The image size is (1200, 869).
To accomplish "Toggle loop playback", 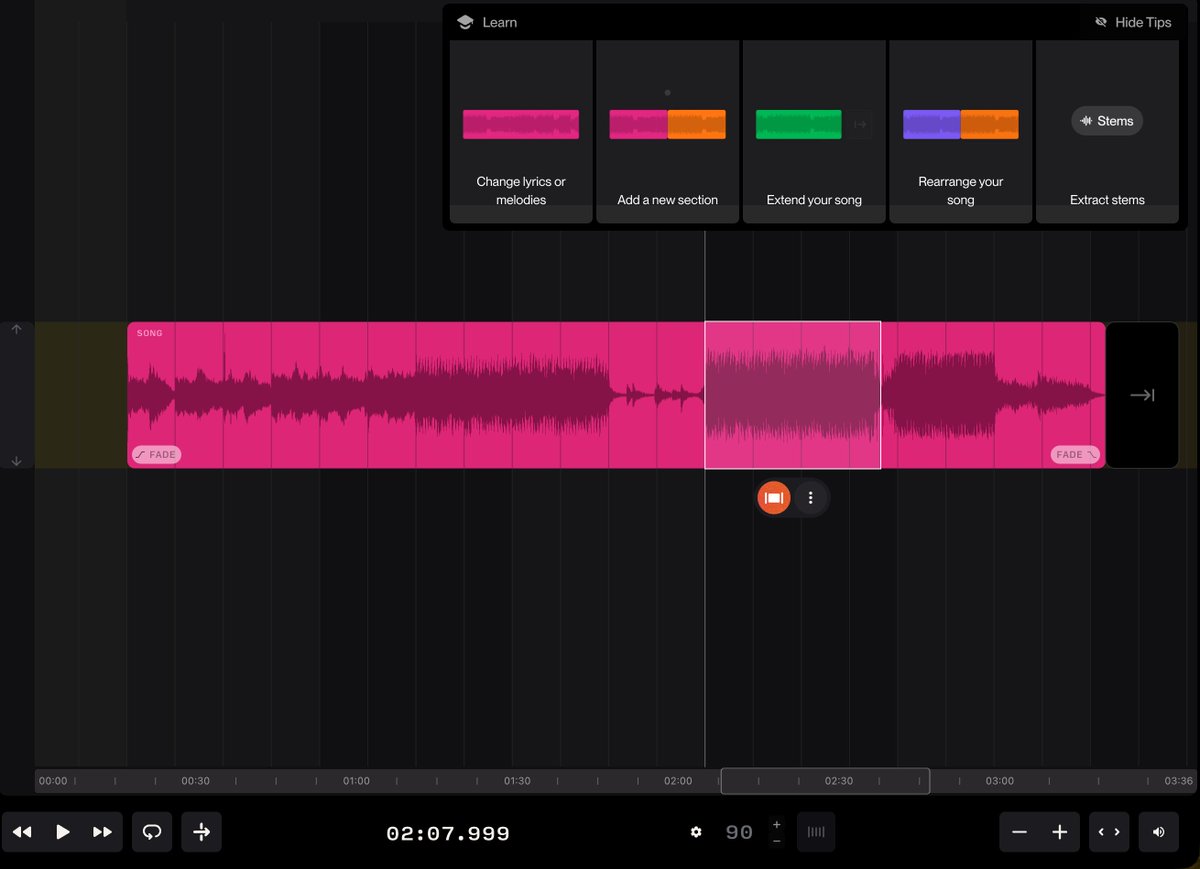I will click(152, 832).
